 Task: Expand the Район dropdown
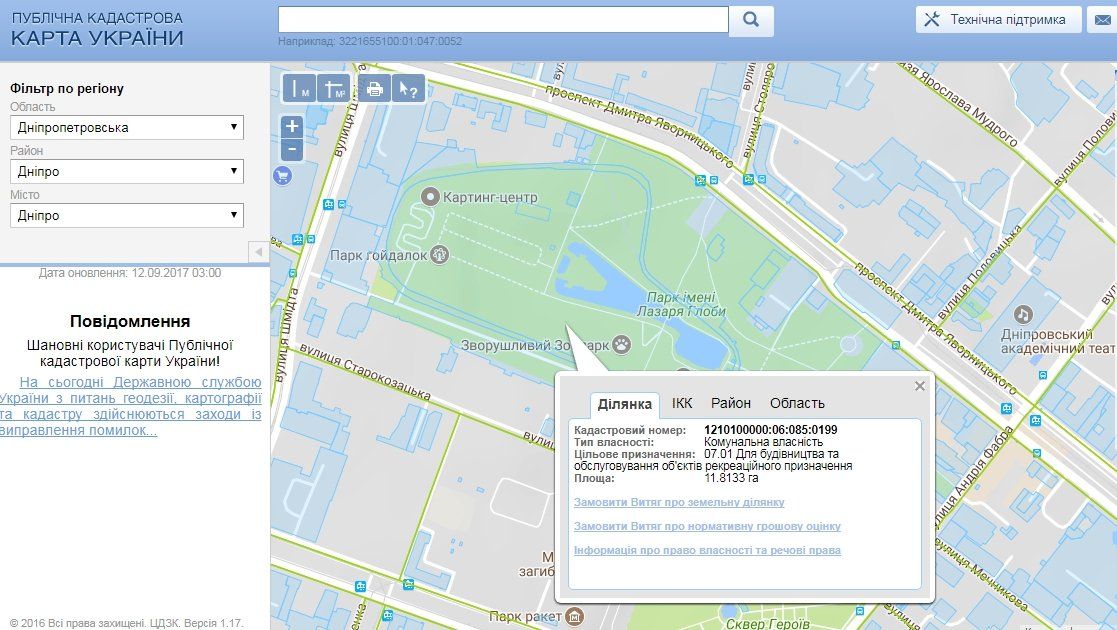[x=127, y=171]
